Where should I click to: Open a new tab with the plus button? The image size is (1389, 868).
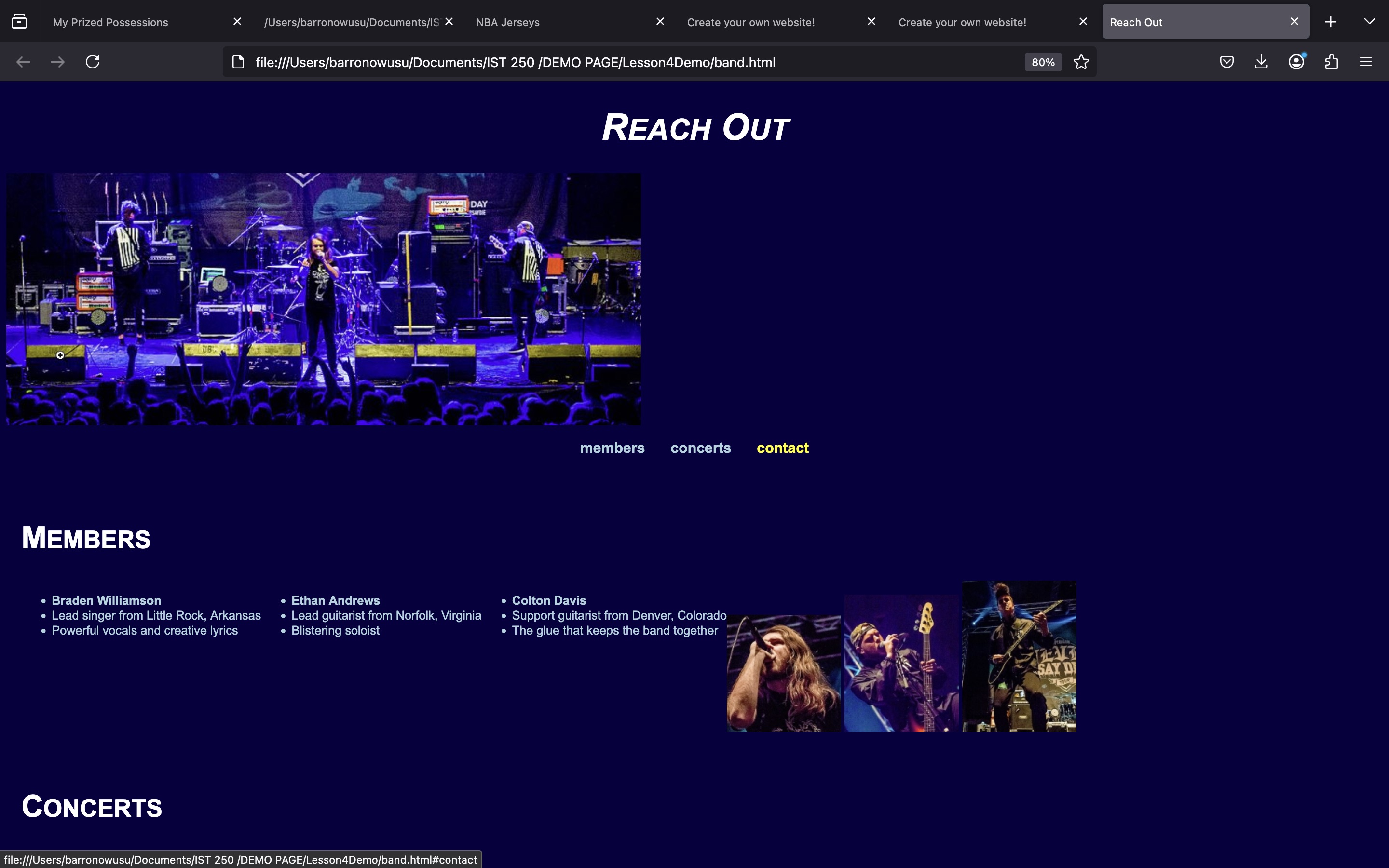[1331, 21]
